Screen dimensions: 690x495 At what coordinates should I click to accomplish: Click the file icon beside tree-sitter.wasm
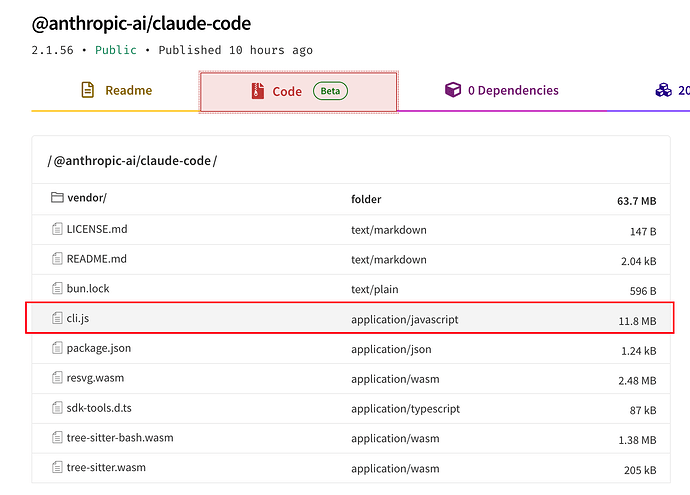coord(57,467)
